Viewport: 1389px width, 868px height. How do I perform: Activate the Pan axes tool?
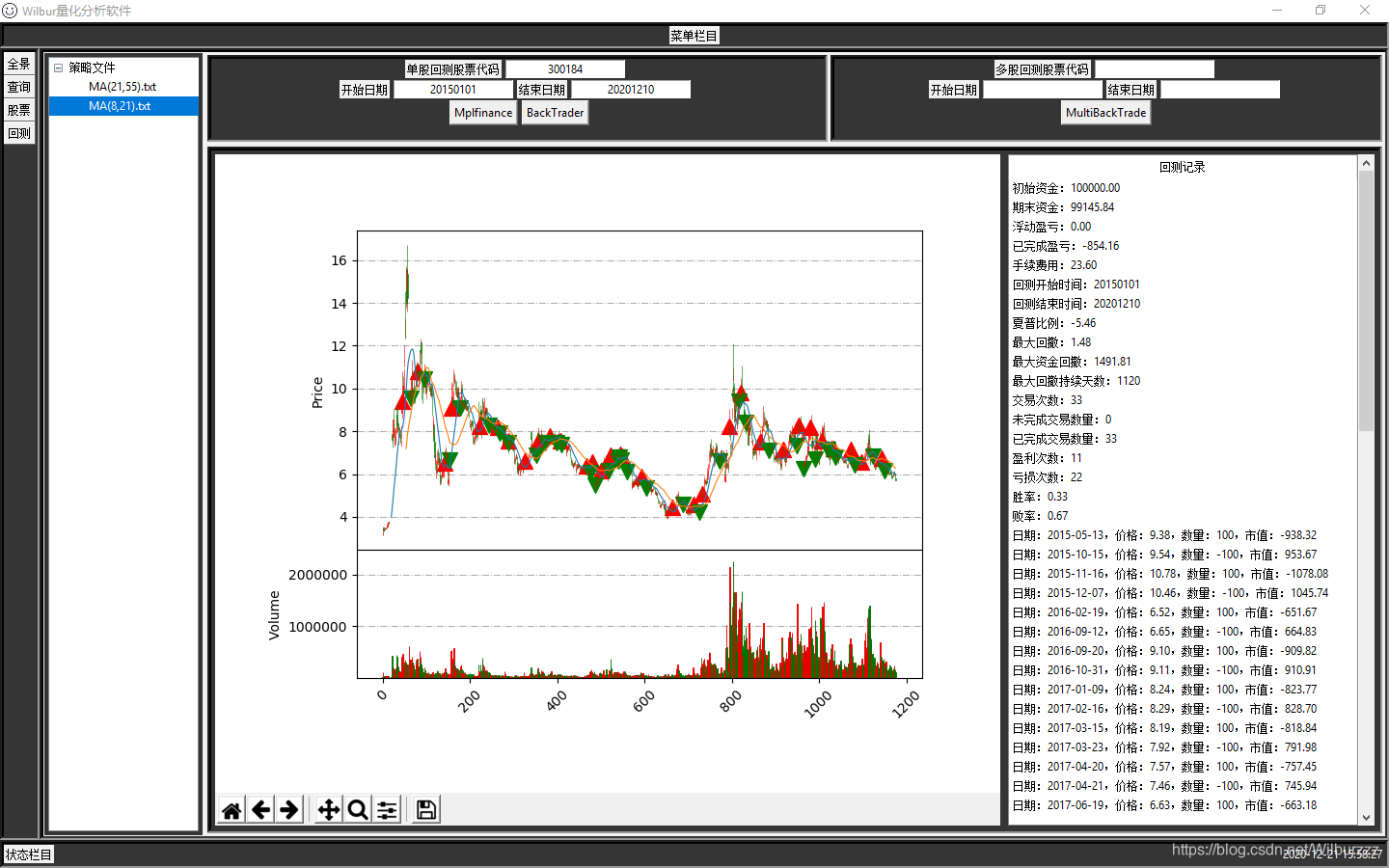point(329,810)
